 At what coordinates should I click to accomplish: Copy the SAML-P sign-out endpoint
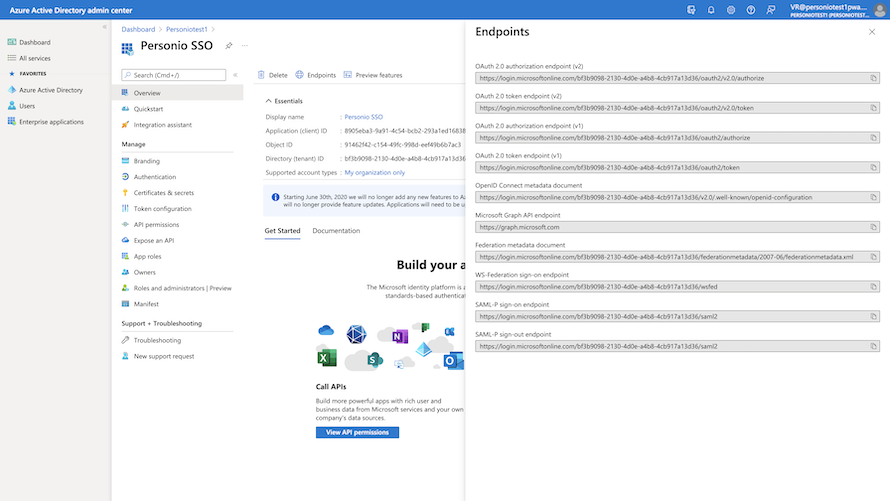(874, 346)
